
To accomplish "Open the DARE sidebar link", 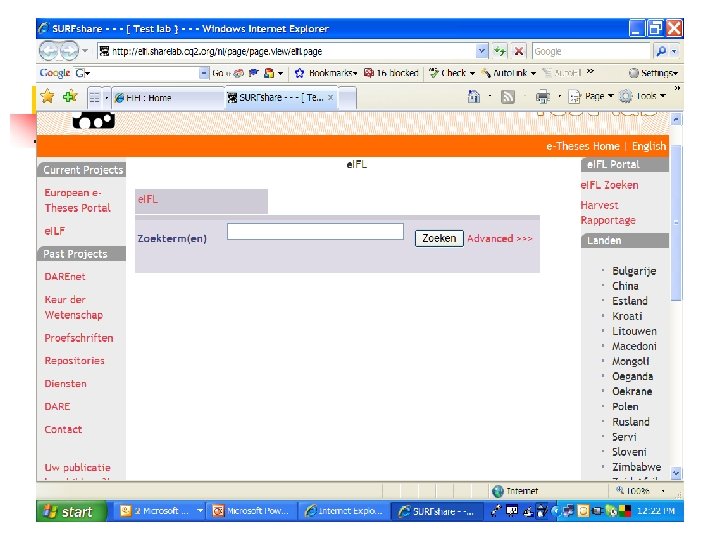I will (x=57, y=406).
